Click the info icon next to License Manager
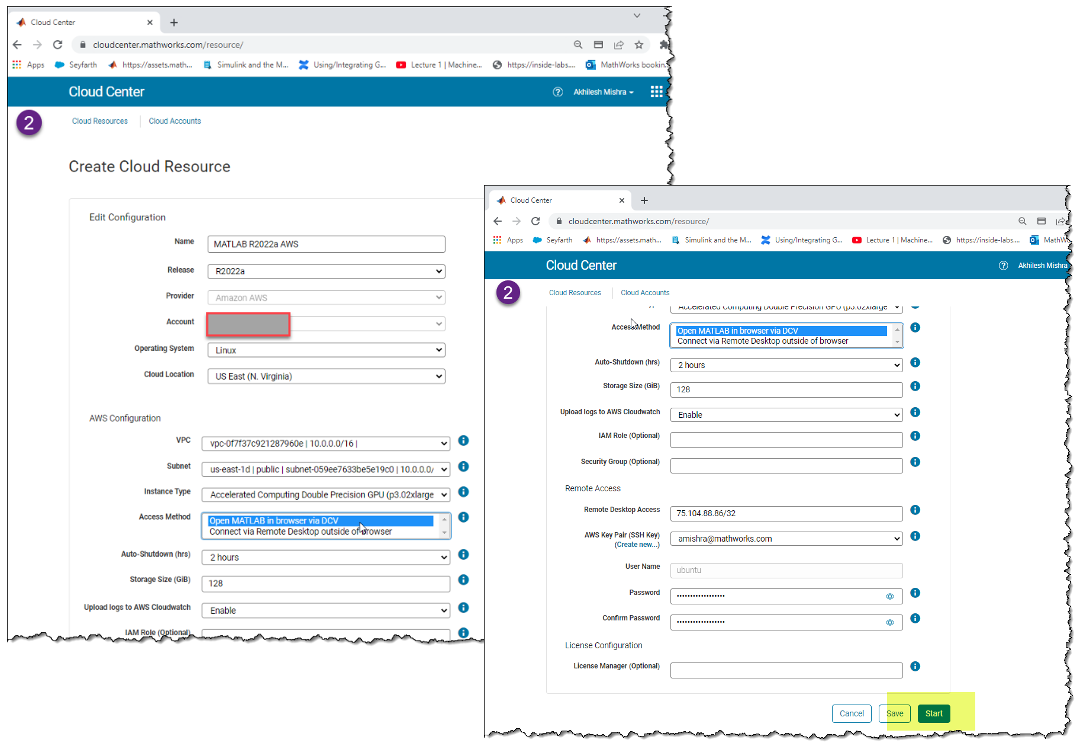 [915, 666]
